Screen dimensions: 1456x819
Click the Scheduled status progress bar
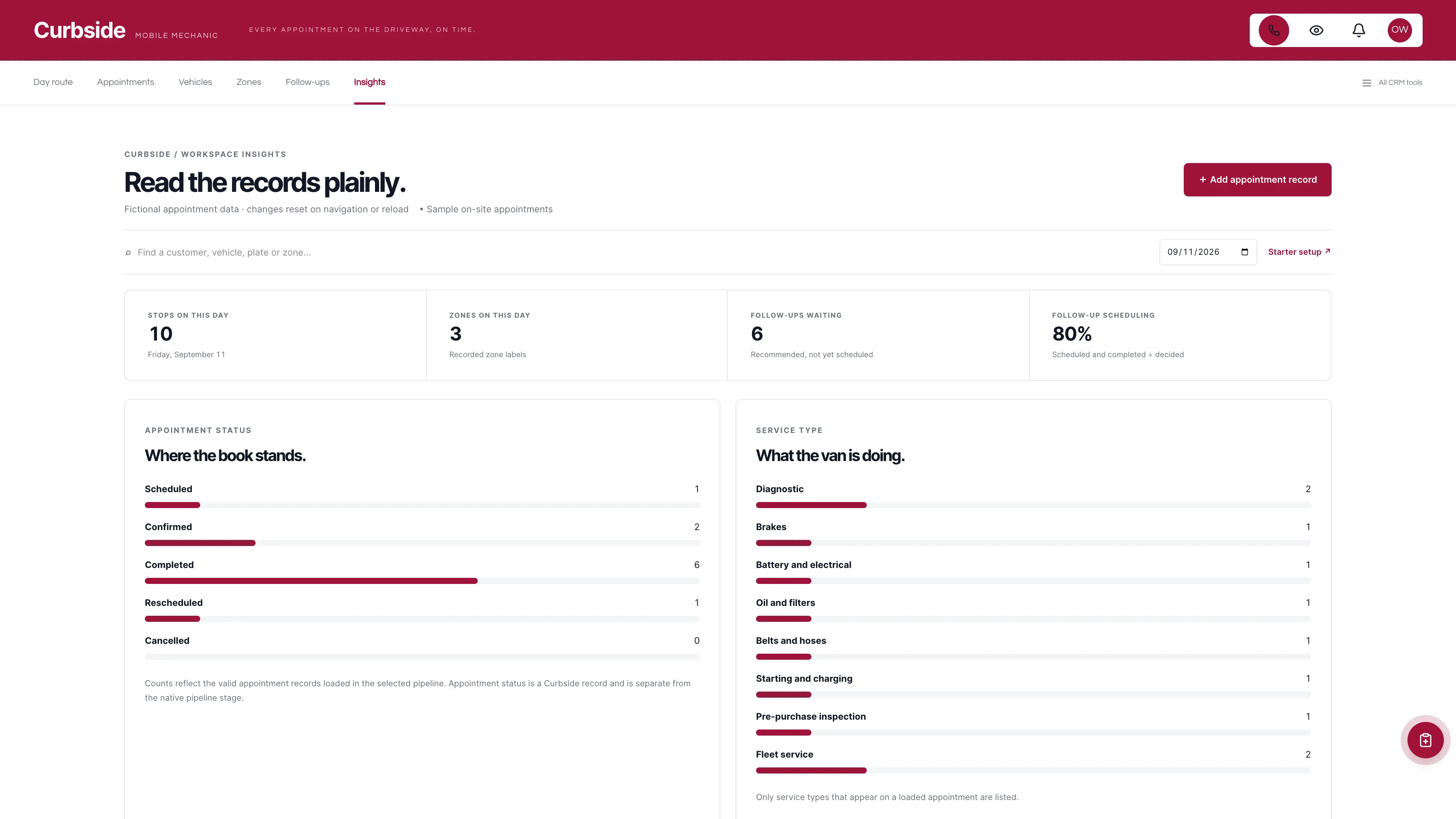(422, 505)
